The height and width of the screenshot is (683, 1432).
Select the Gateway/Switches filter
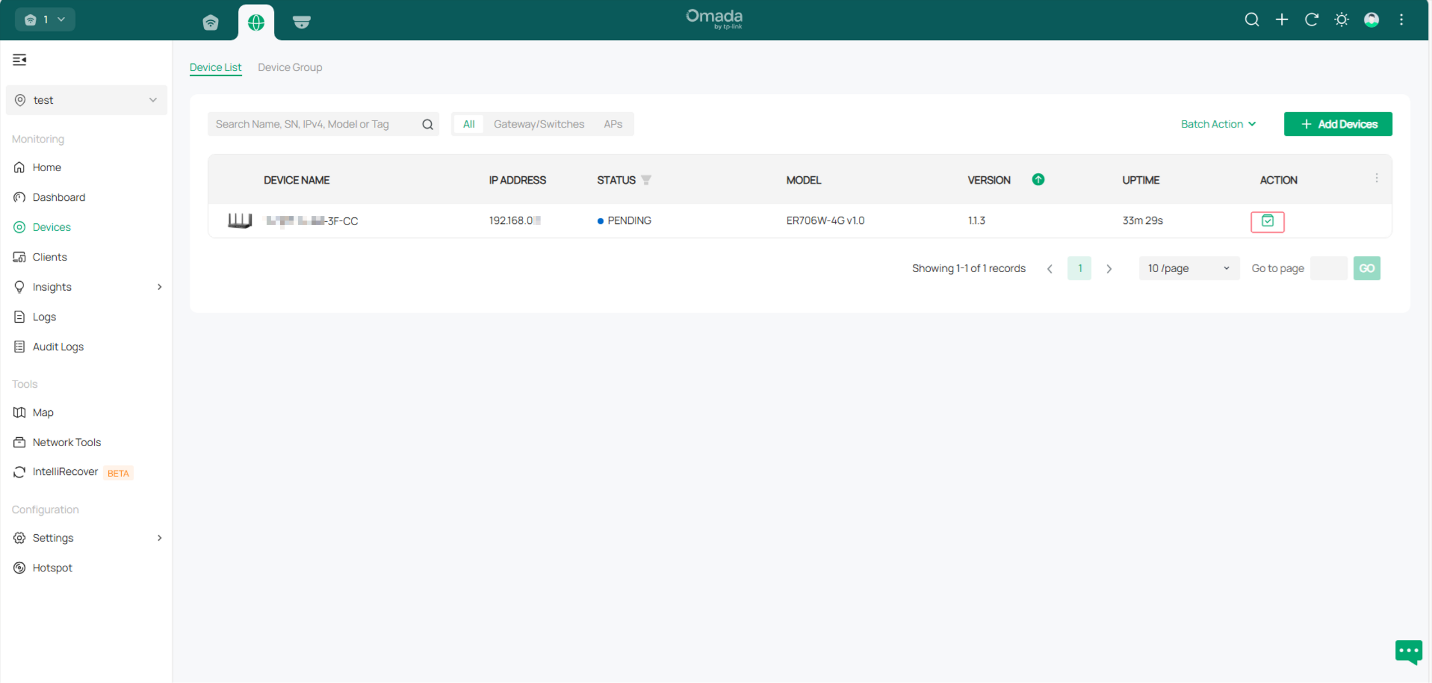[x=538, y=124]
